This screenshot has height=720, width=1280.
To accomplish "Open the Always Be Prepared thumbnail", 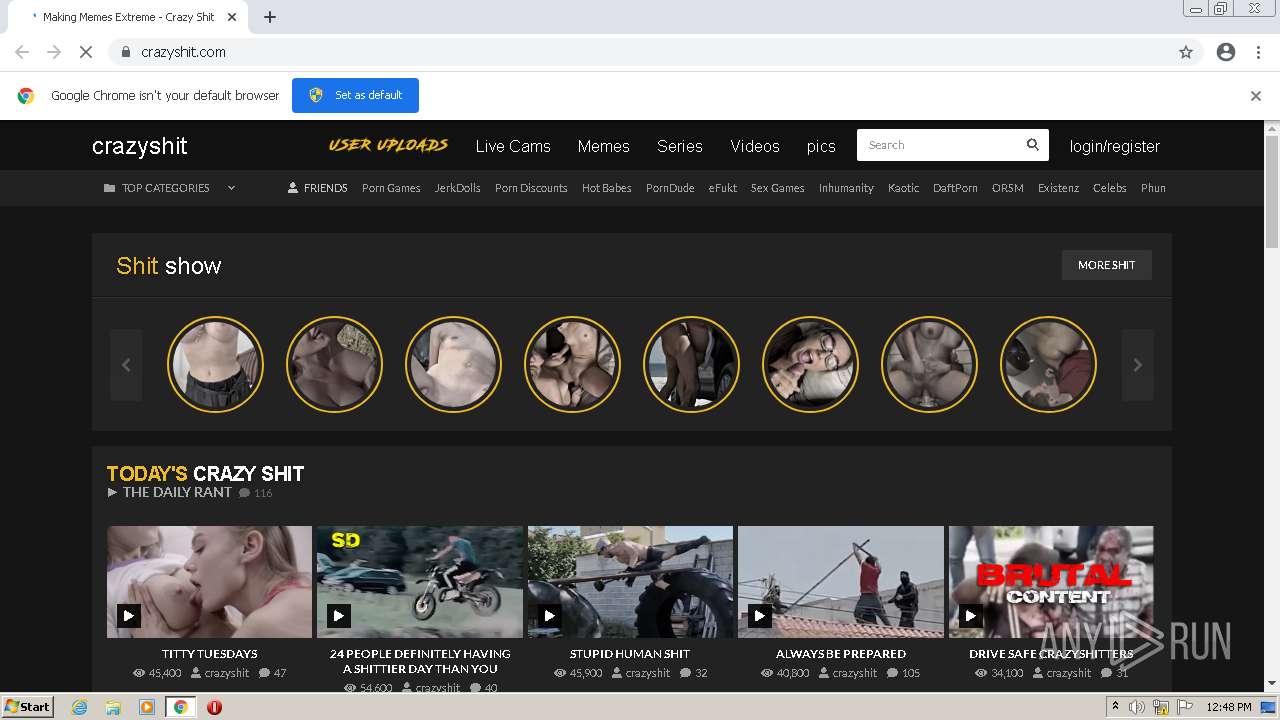I will pyautogui.click(x=841, y=582).
